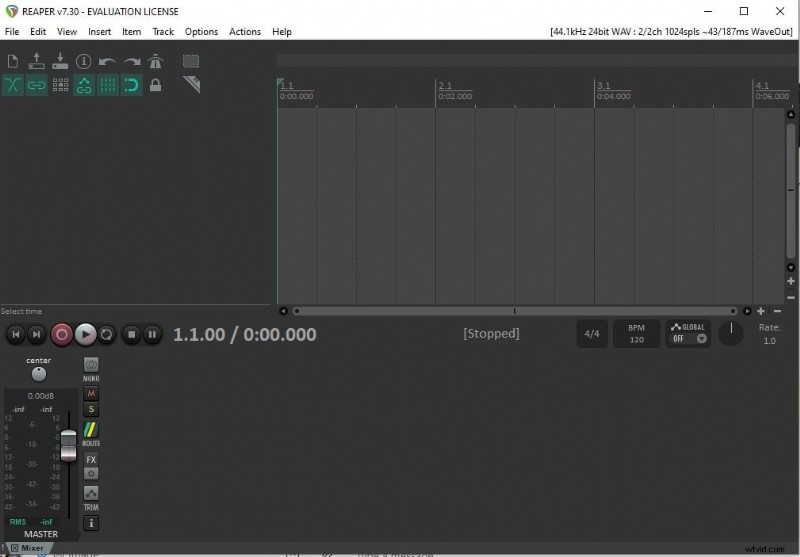Viewport: 800px width, 557px height.
Task: Click the Stop transport button
Action: (131, 335)
